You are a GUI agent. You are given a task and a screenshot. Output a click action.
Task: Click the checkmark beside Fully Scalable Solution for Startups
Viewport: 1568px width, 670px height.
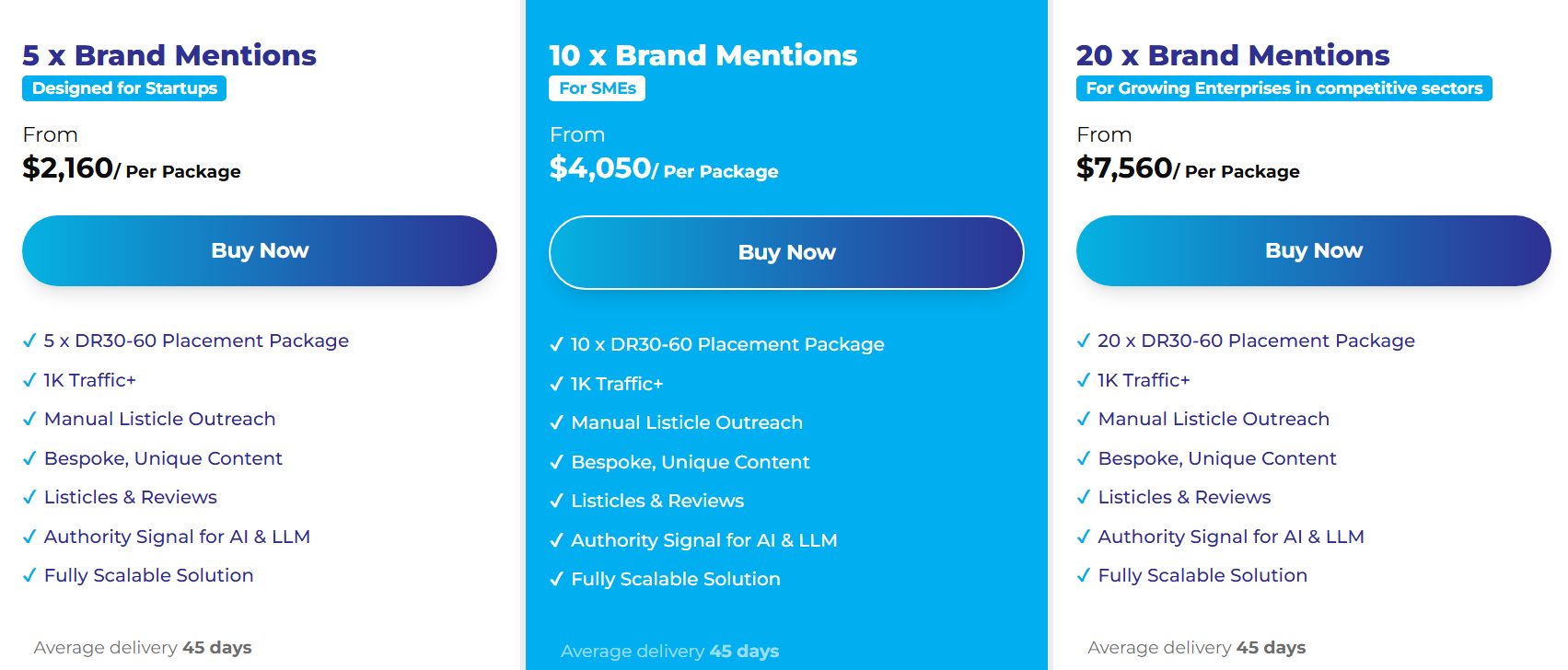coord(29,575)
